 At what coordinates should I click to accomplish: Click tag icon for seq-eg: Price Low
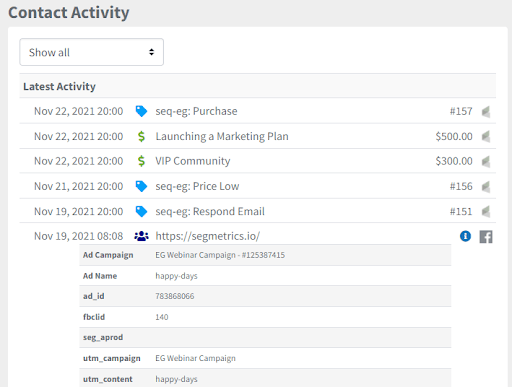(141, 186)
